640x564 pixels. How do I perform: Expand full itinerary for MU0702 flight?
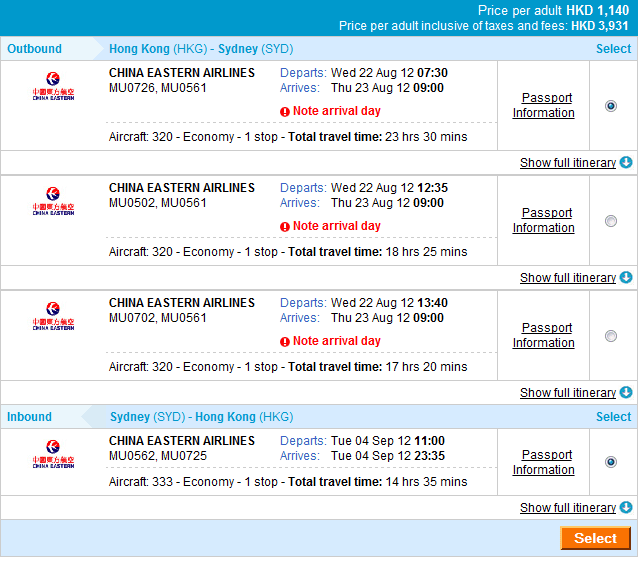point(567,393)
